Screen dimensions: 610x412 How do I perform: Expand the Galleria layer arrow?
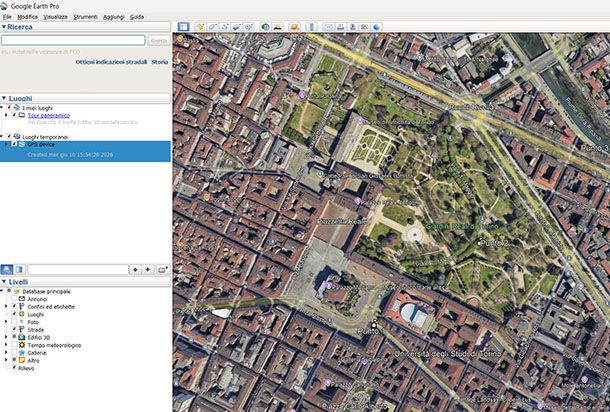(x=6, y=352)
